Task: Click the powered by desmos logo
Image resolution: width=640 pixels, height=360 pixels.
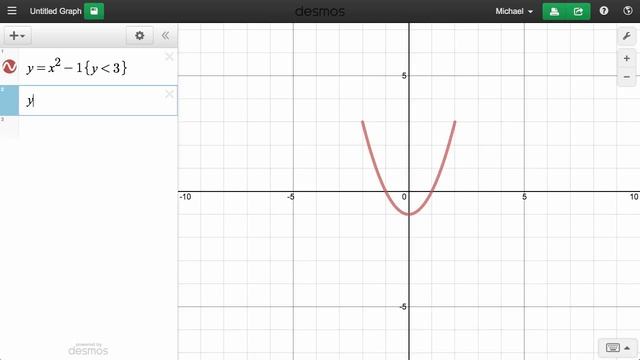Action: click(x=88, y=349)
